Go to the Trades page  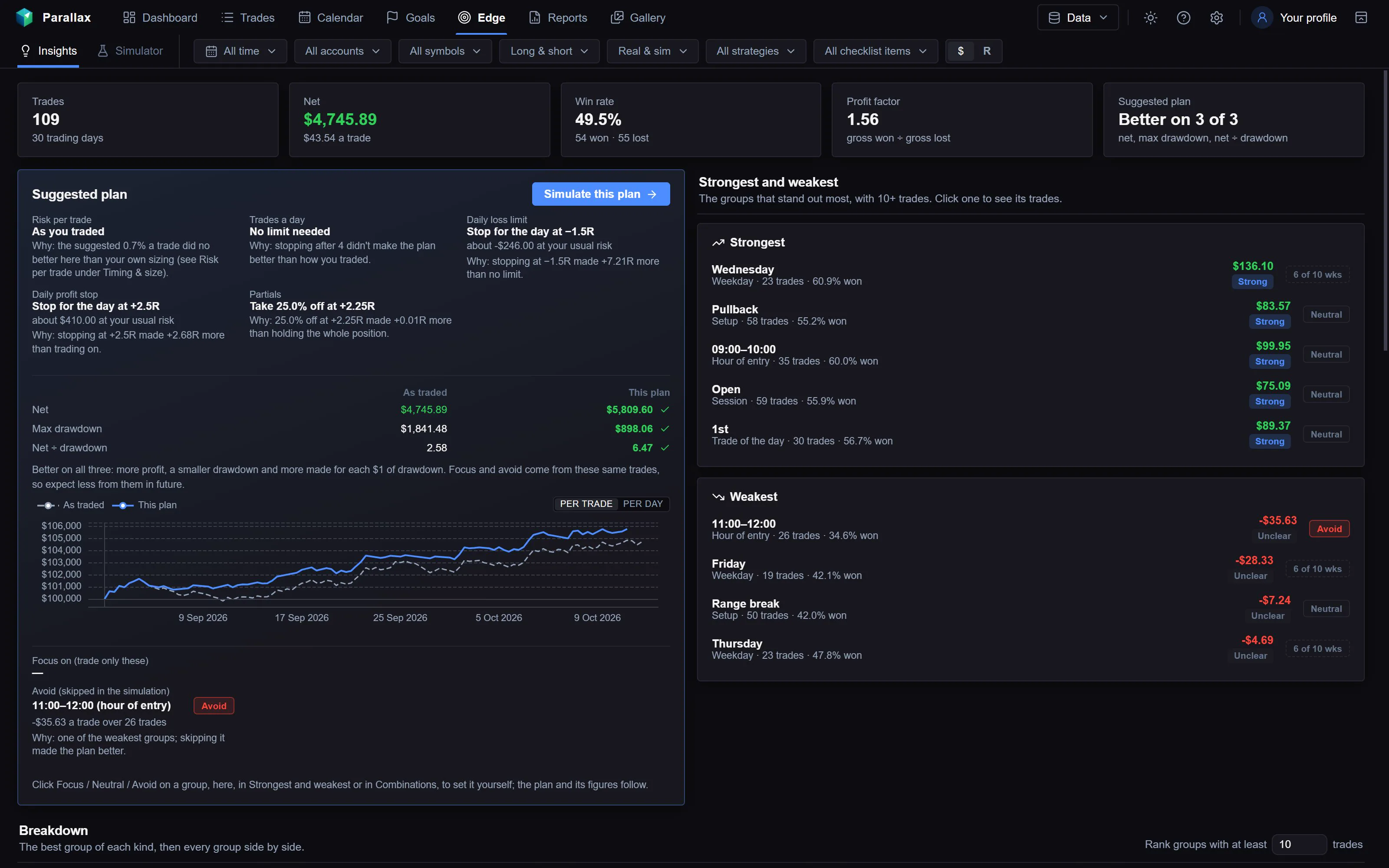(248, 18)
